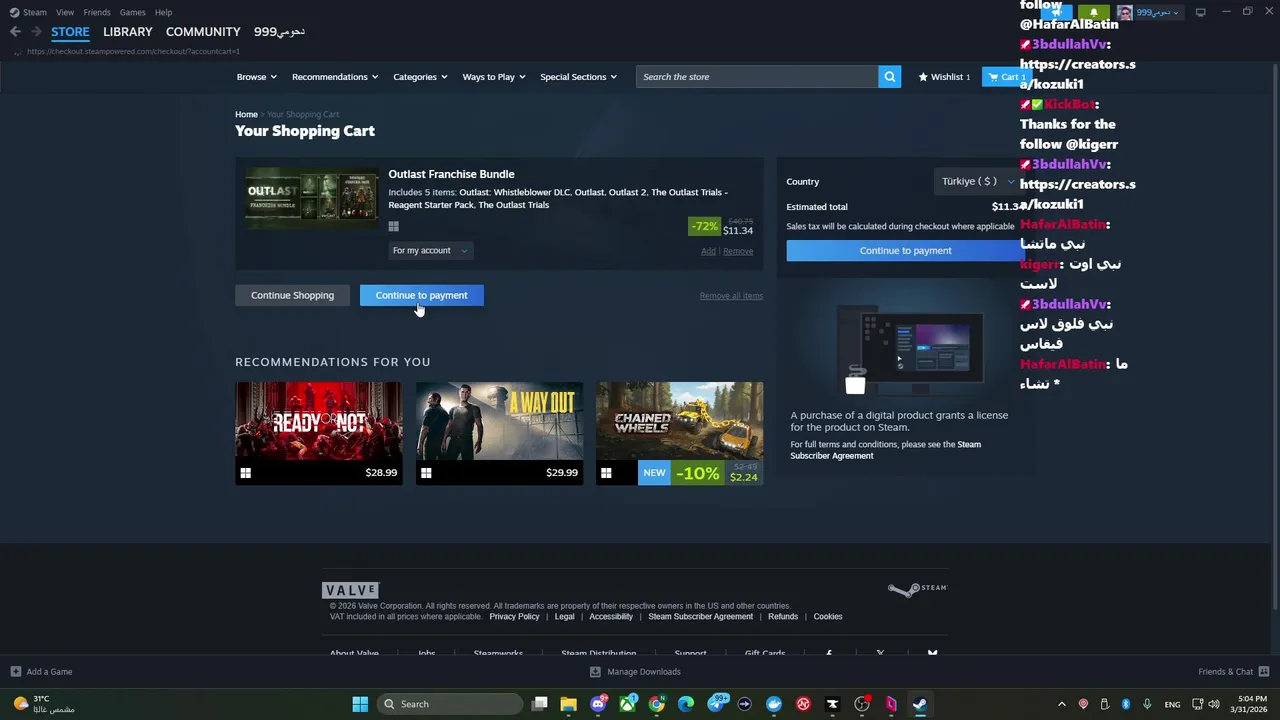
Task: Click the Valve logo in footer
Action: (350, 590)
